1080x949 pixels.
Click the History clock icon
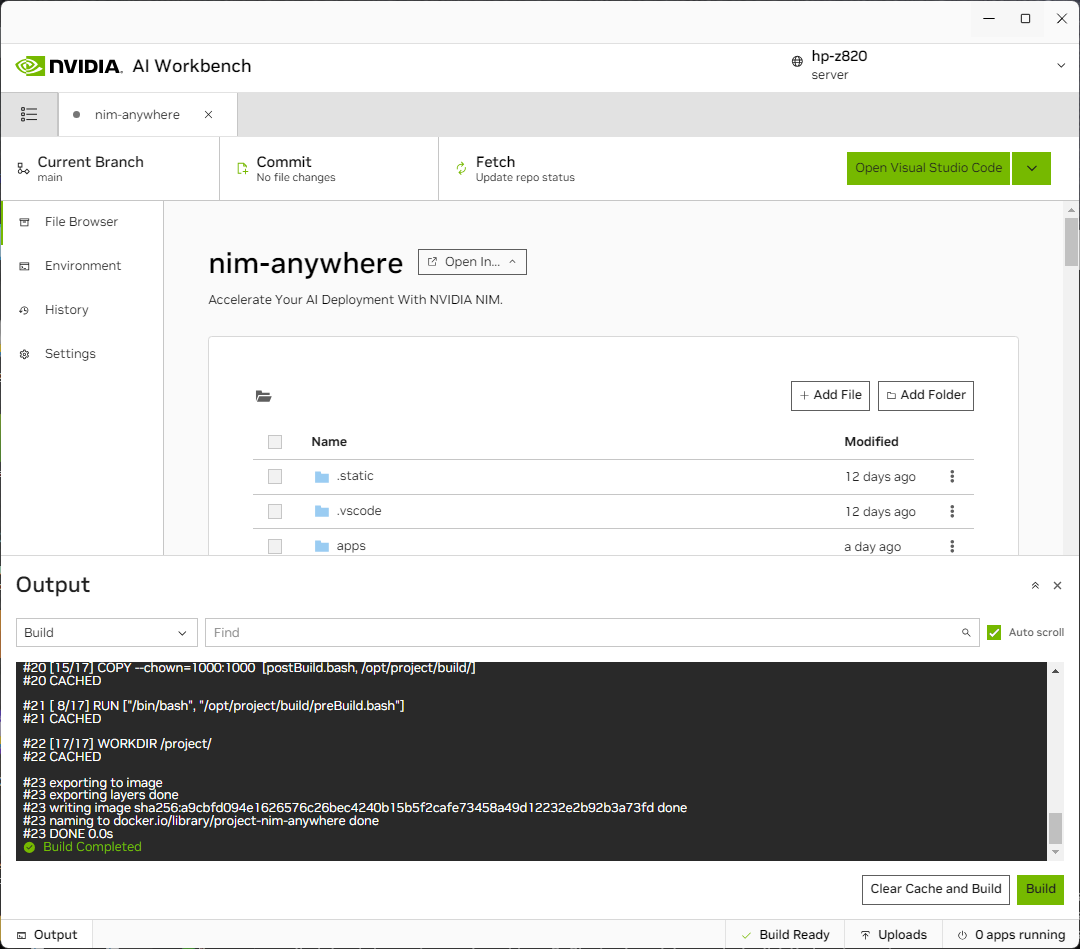(24, 311)
